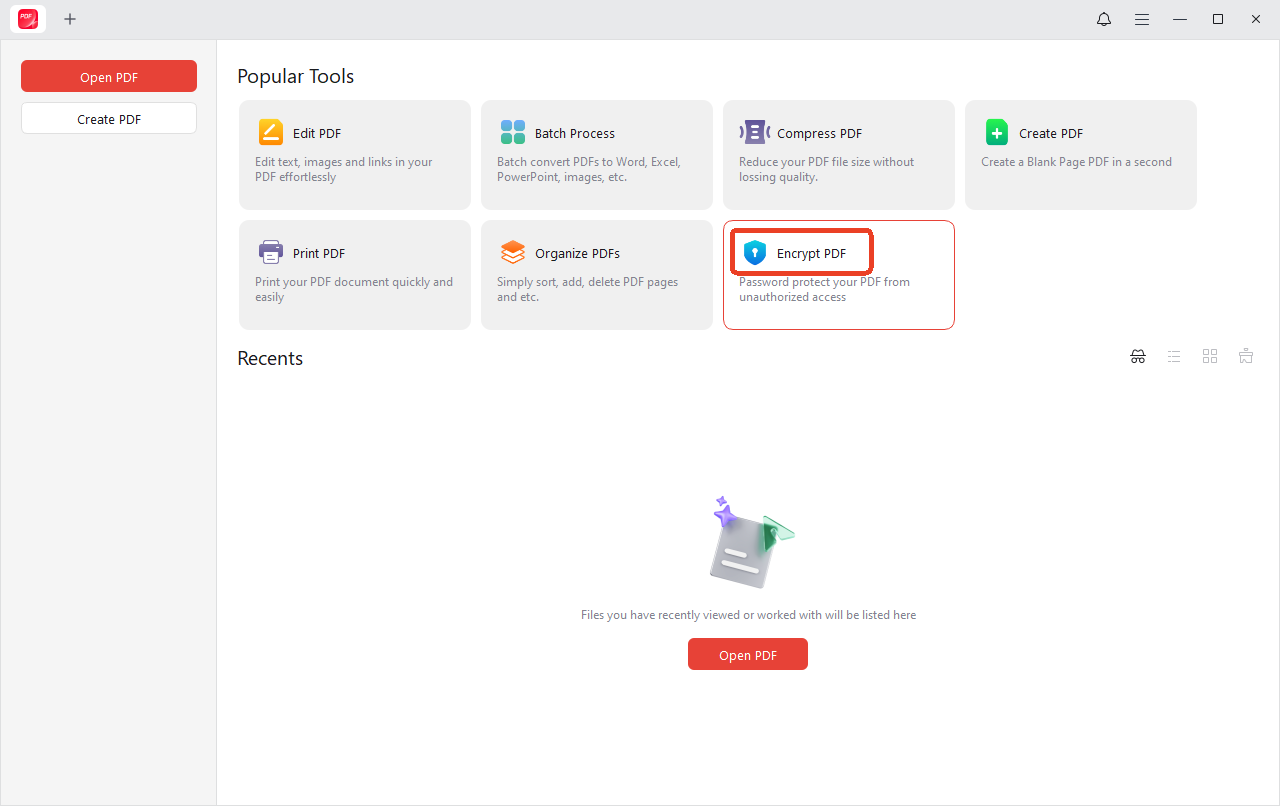Click the PDF app home tab

[28, 19]
